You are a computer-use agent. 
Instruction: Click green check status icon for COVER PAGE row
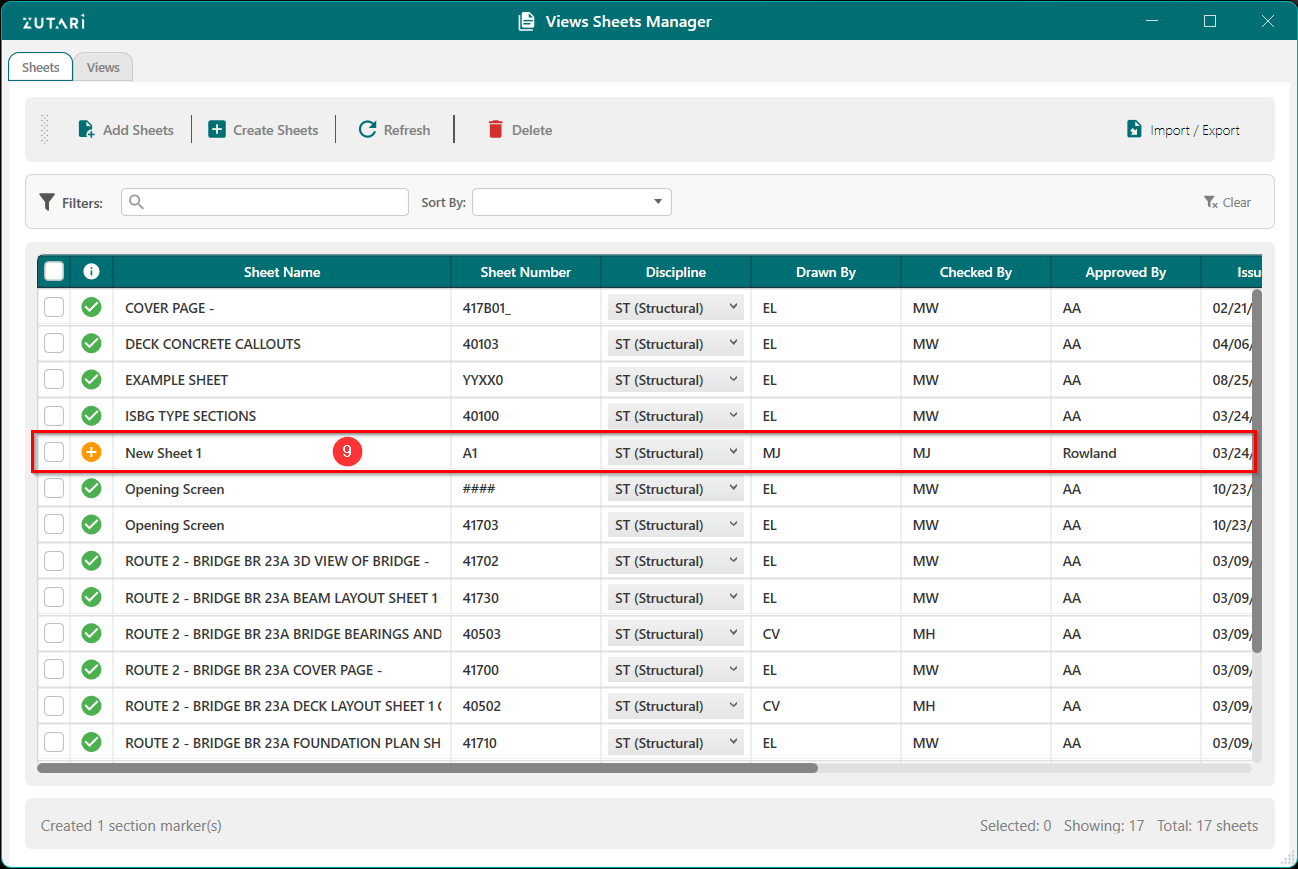(91, 307)
